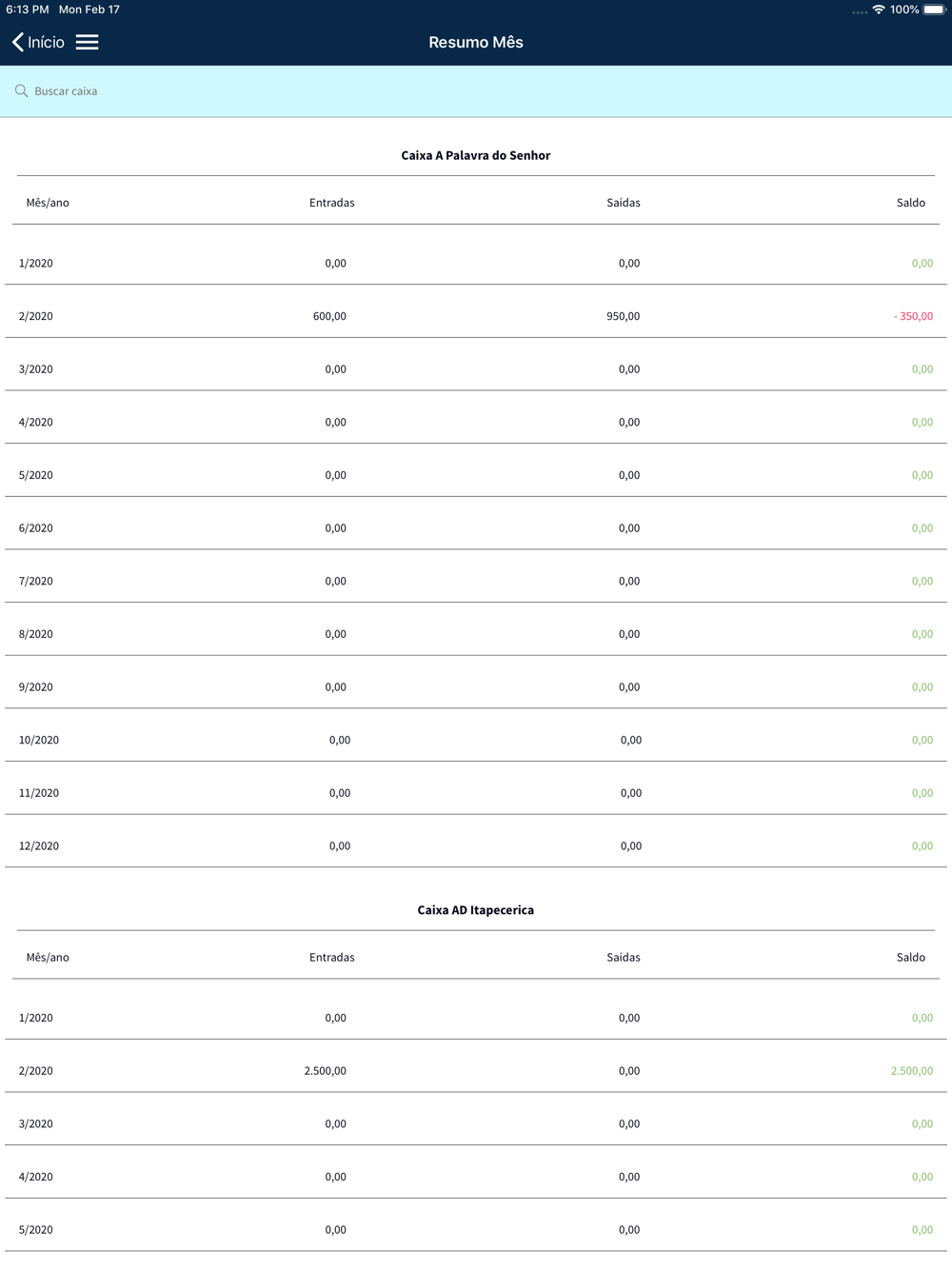Image resolution: width=952 pixels, height=1270 pixels.
Task: Tap the Saldo column header in Itapecerica table
Action: pos(911,958)
